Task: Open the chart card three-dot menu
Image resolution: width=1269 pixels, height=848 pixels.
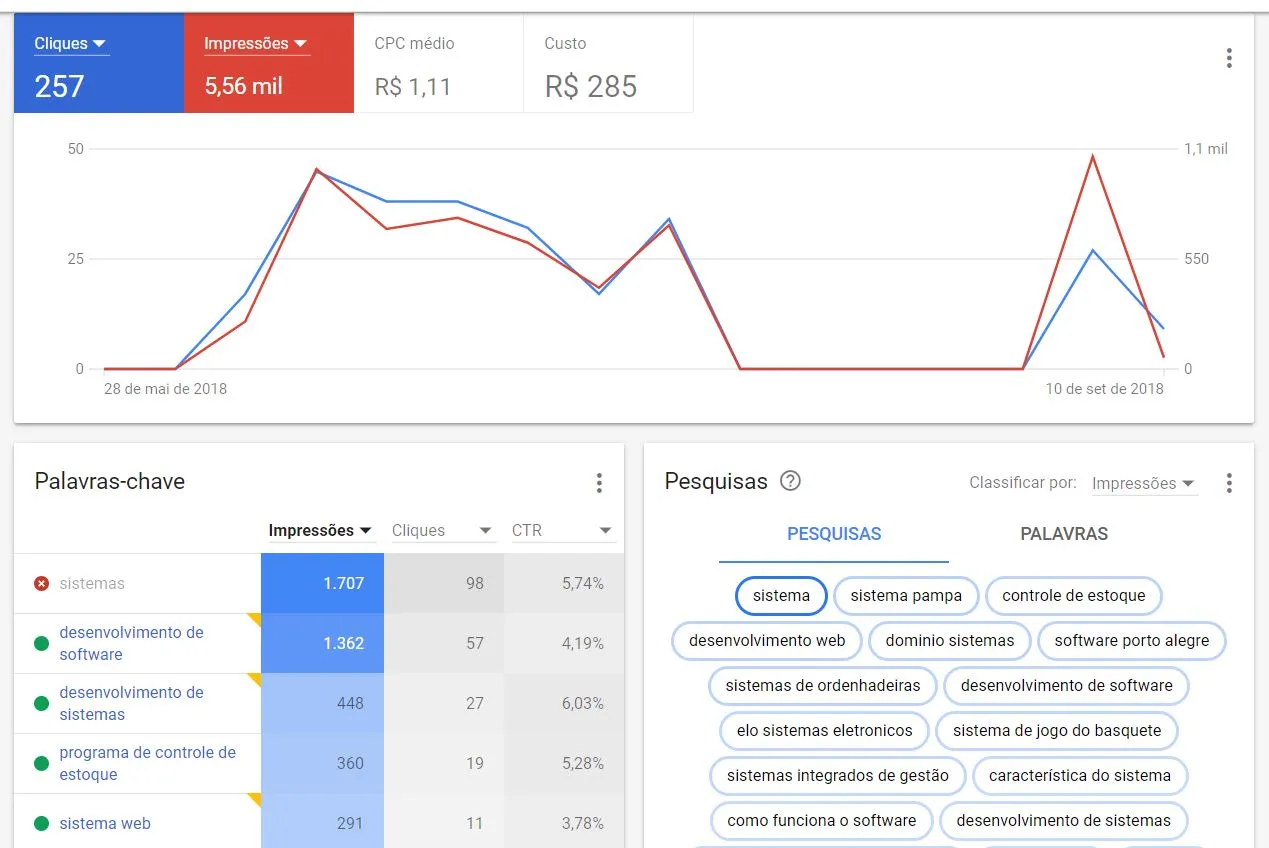Action: [x=1229, y=58]
